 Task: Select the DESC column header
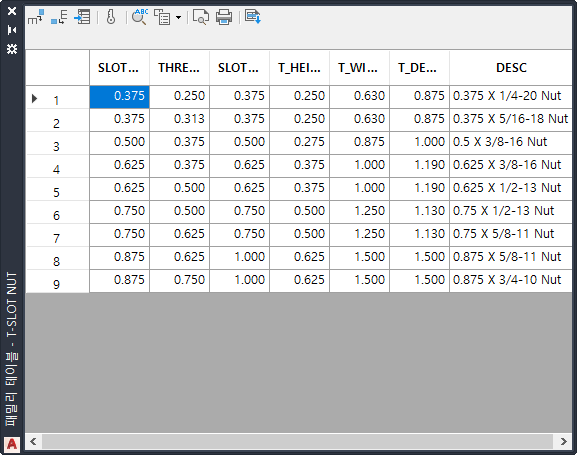point(511,68)
